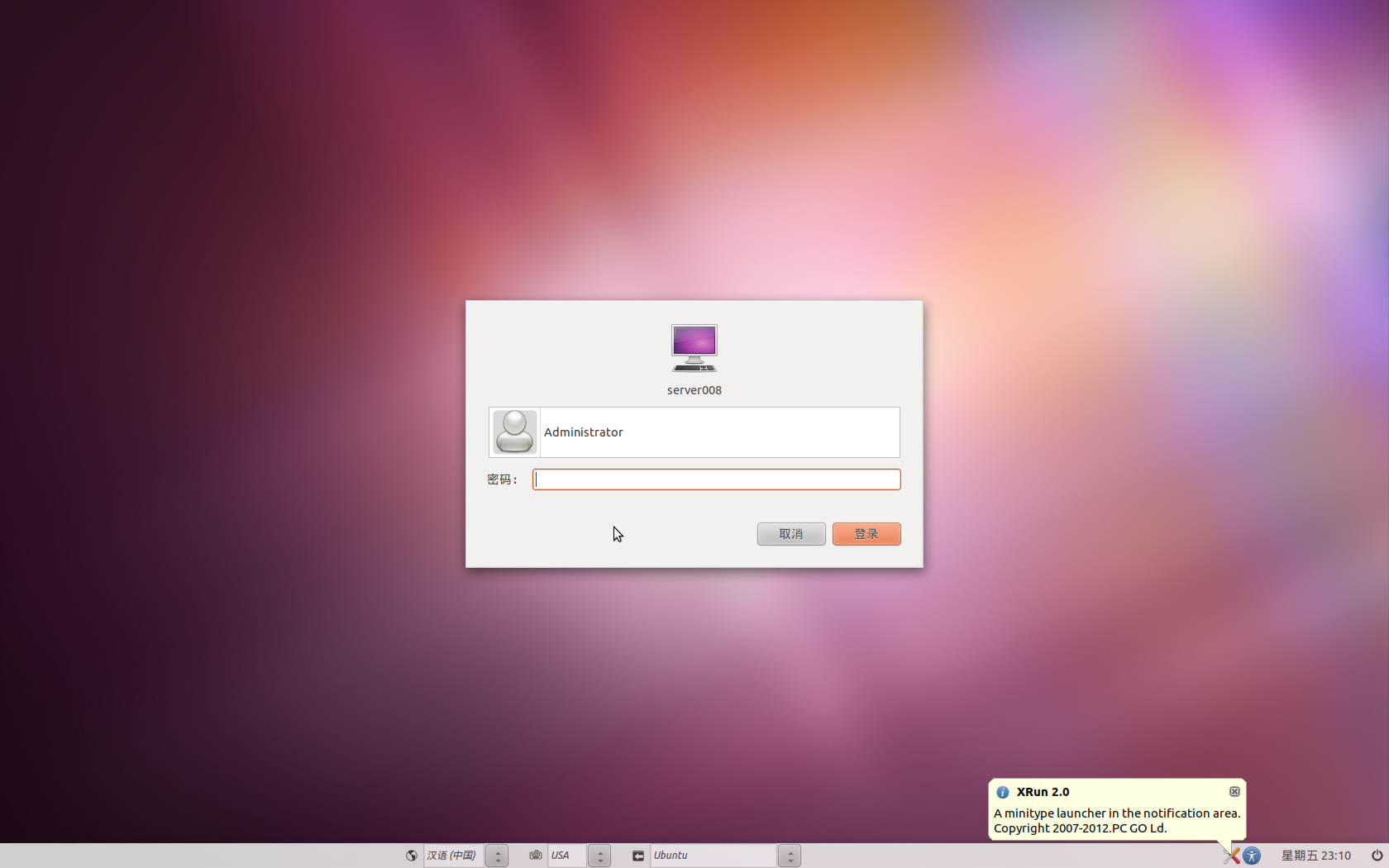Focus the password input field

click(716, 479)
